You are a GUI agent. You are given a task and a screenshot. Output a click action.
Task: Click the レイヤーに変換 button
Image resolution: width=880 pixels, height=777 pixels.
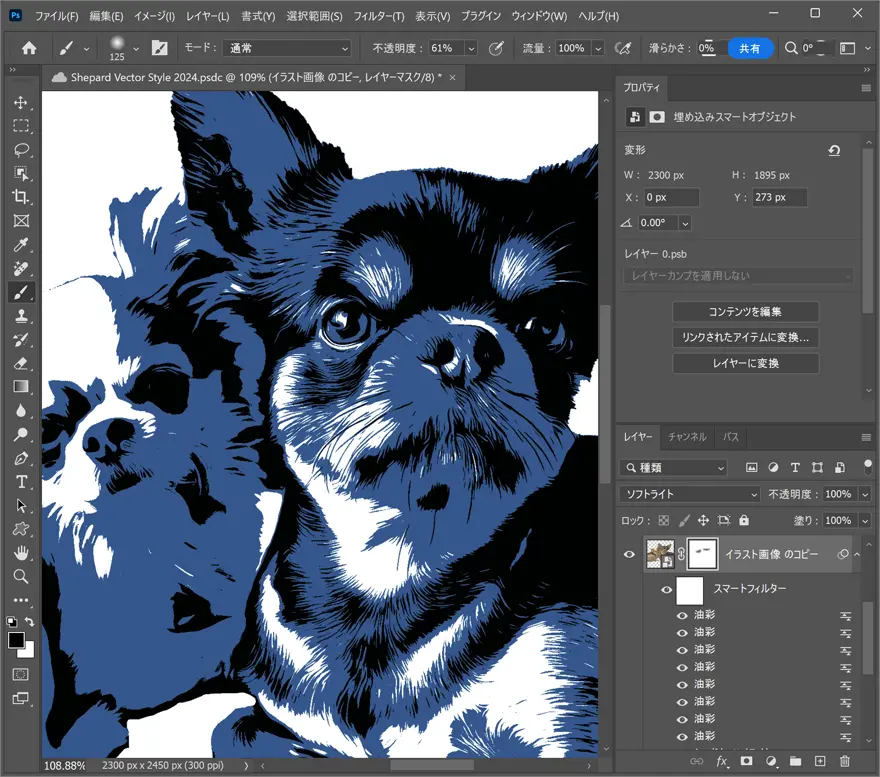[745, 363]
